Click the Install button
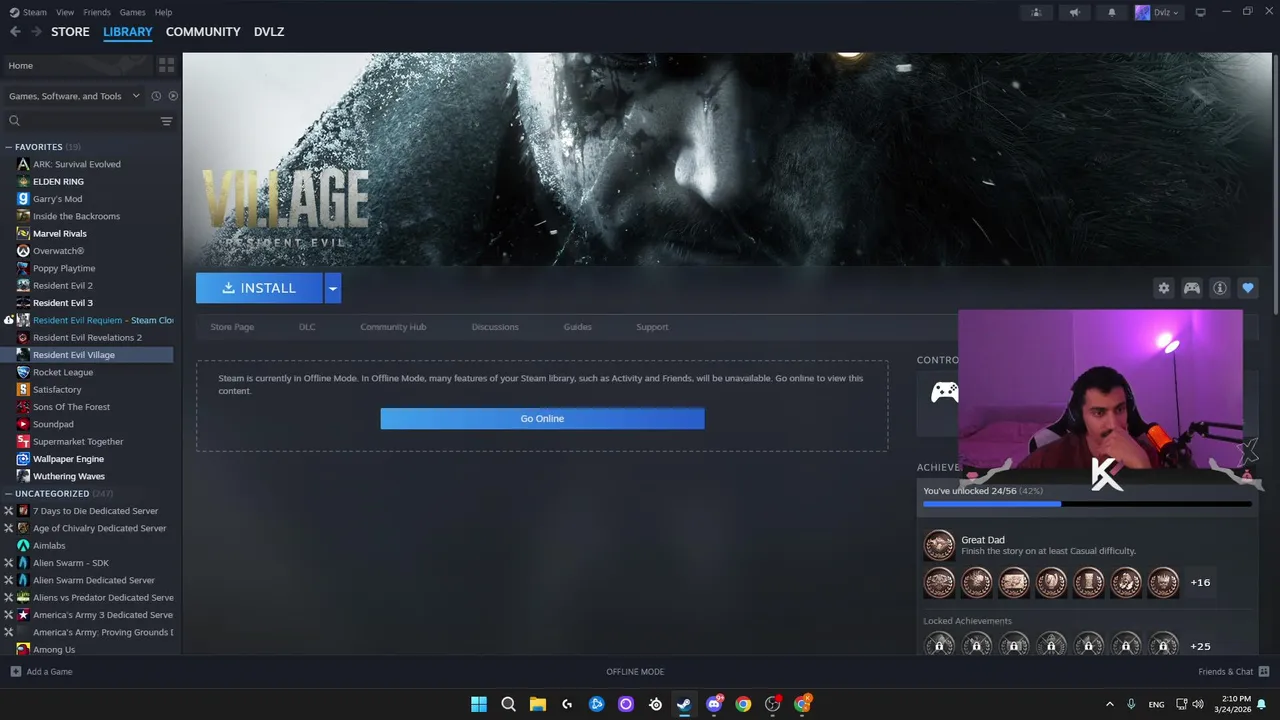This screenshot has width=1280, height=720. 259,288
